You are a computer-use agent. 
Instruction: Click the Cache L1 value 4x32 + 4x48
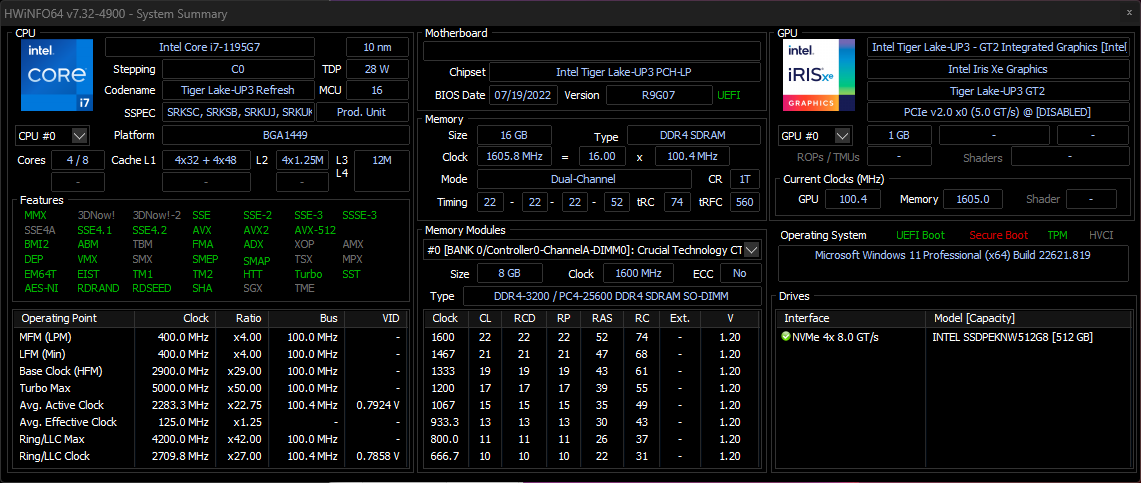206,160
